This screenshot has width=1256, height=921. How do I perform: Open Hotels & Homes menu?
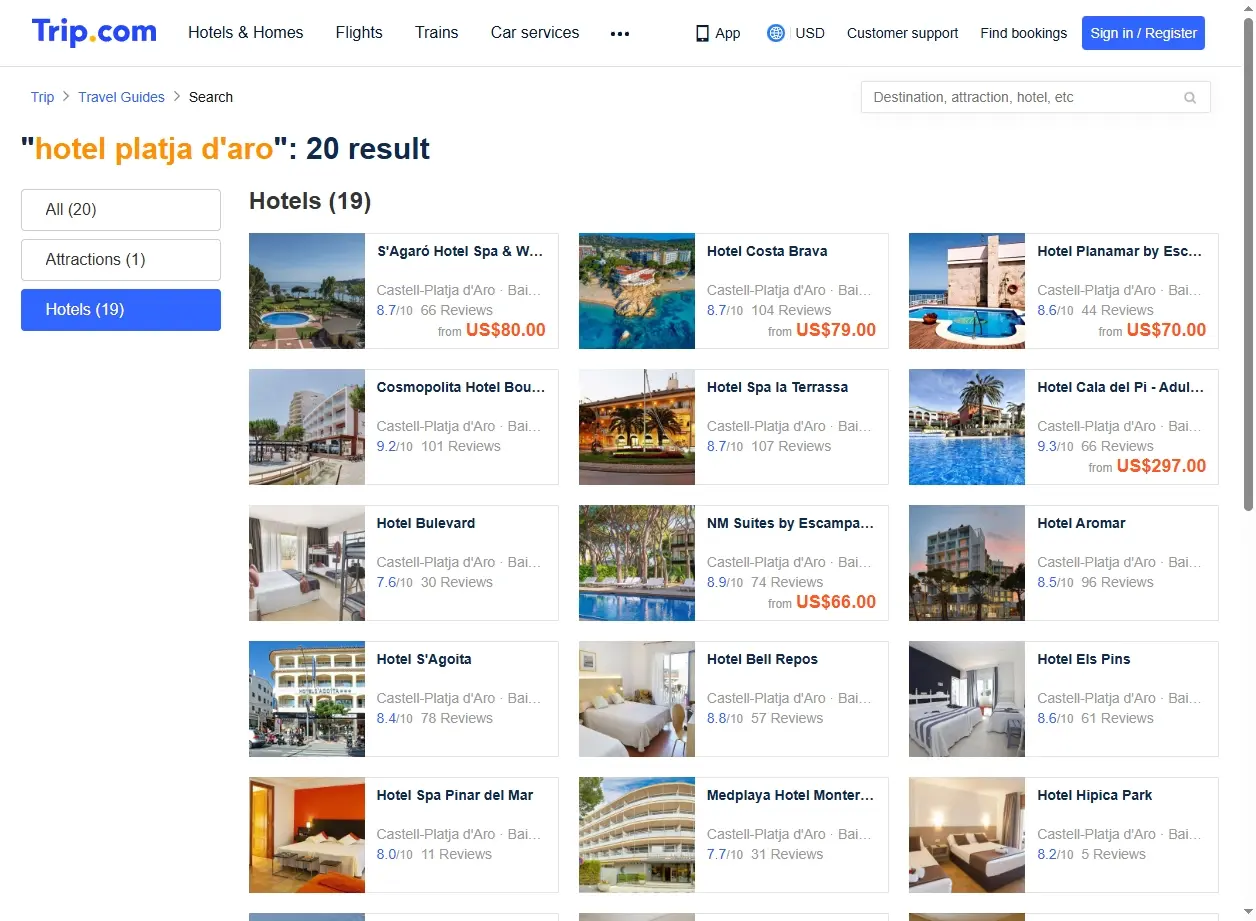246,32
